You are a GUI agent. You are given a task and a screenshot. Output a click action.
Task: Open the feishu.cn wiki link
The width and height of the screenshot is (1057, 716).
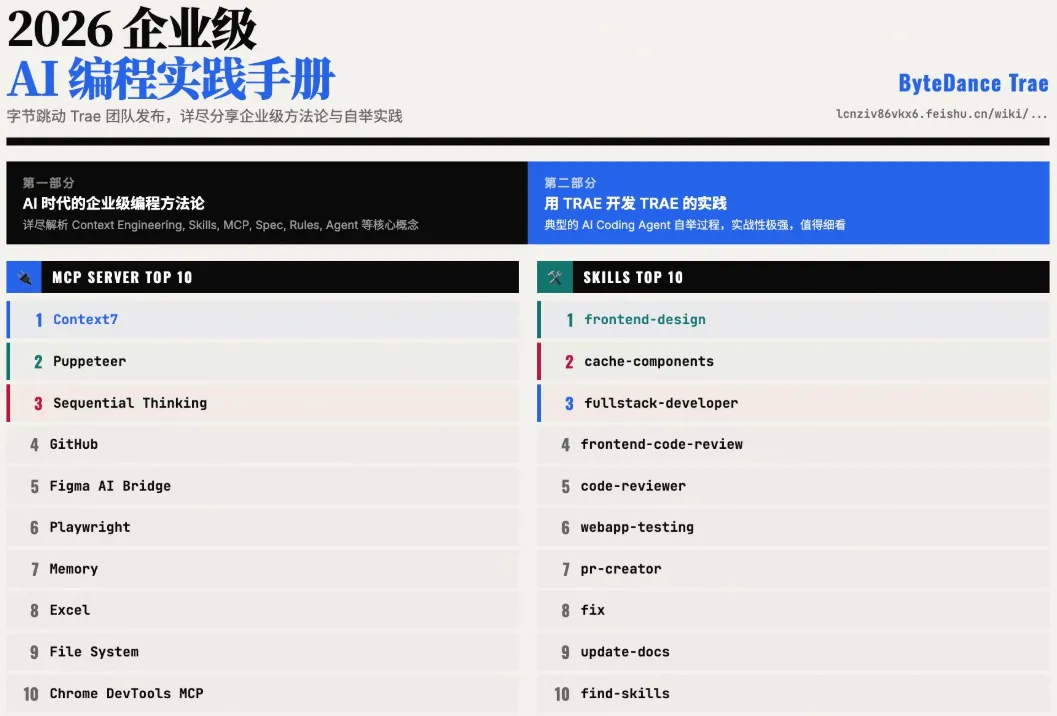coord(942,114)
